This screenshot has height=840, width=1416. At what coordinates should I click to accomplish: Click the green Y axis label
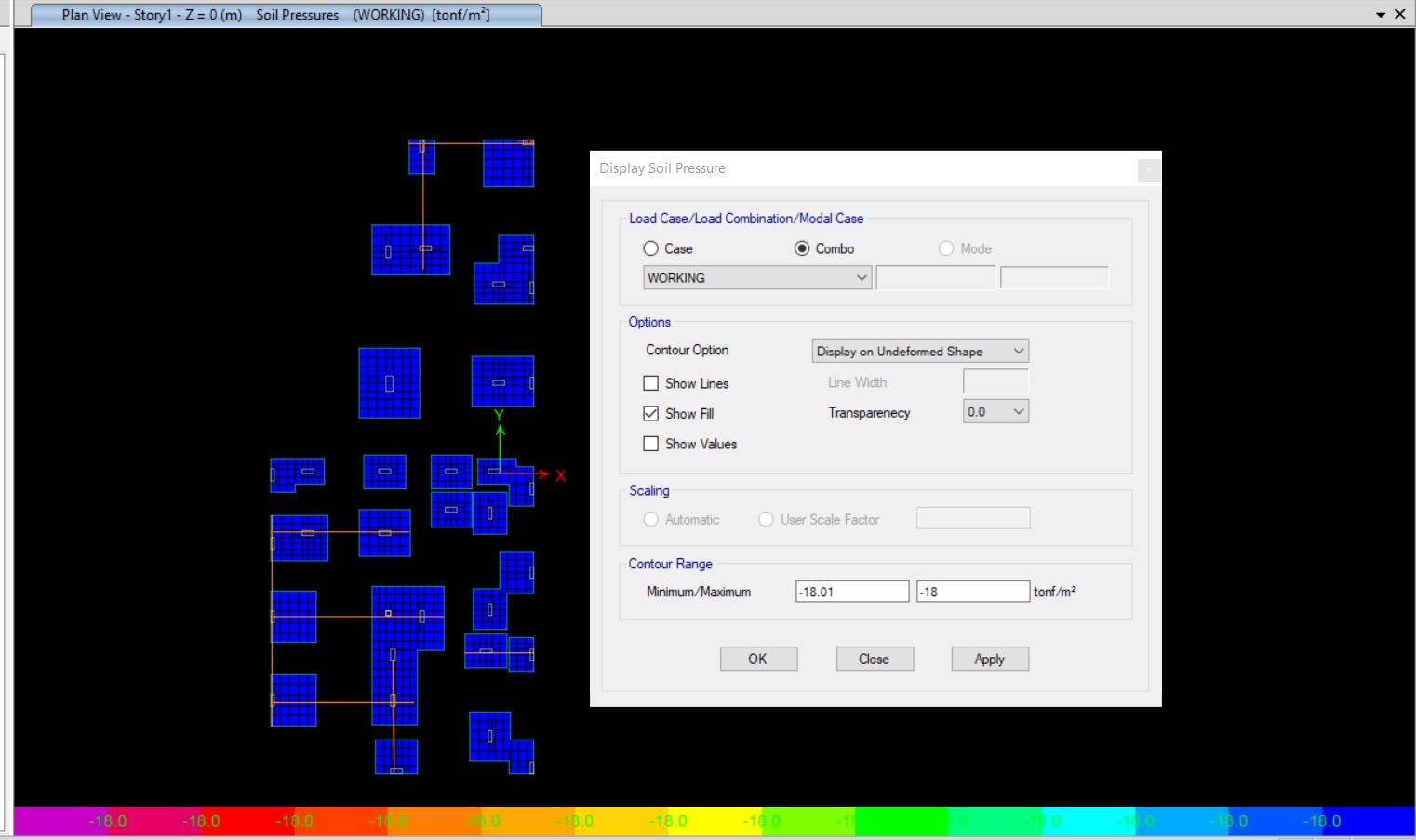click(x=499, y=415)
